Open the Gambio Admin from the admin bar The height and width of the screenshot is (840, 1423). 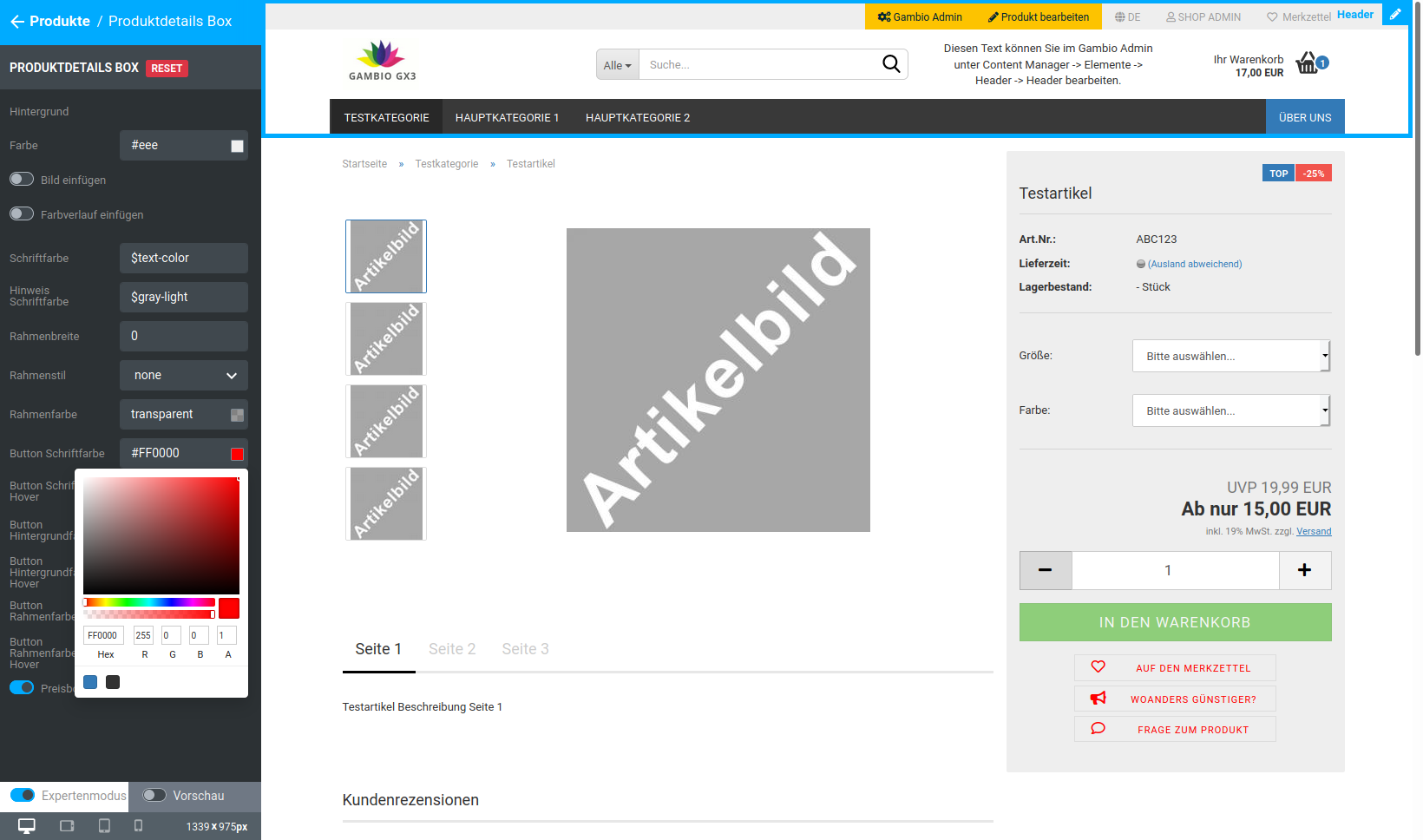click(920, 16)
